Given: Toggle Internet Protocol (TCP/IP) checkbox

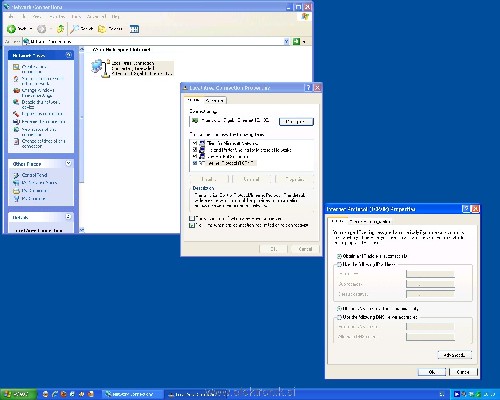Looking at the screenshot, I should click(195, 163).
